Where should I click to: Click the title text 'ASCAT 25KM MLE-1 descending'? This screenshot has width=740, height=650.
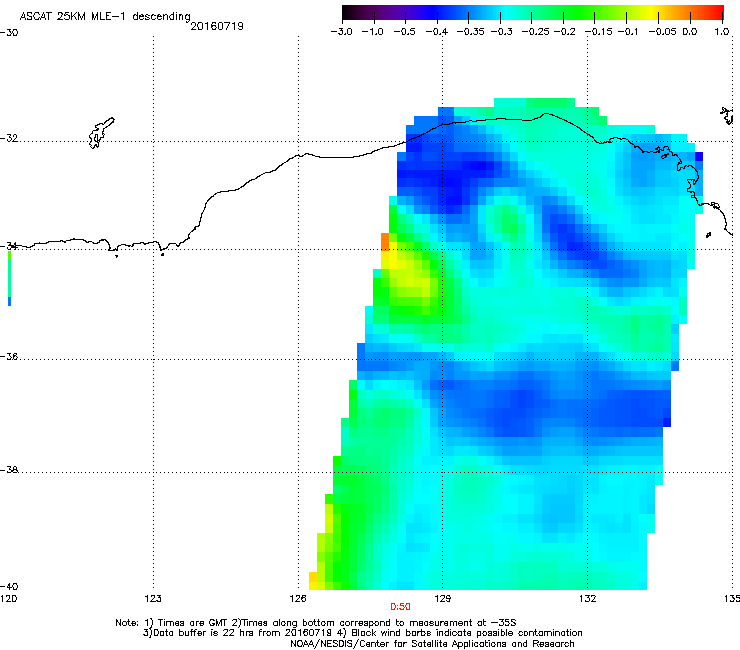click(x=105, y=16)
